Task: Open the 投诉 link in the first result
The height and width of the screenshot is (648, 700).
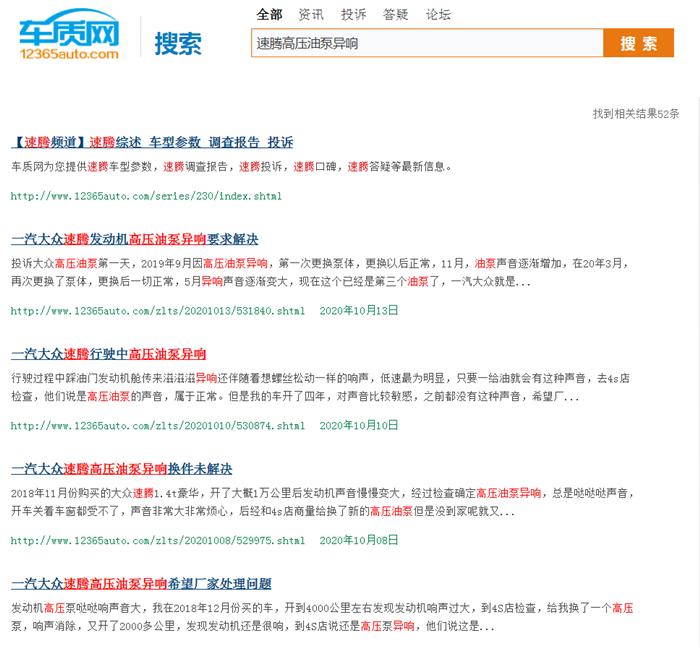Action: [280, 142]
